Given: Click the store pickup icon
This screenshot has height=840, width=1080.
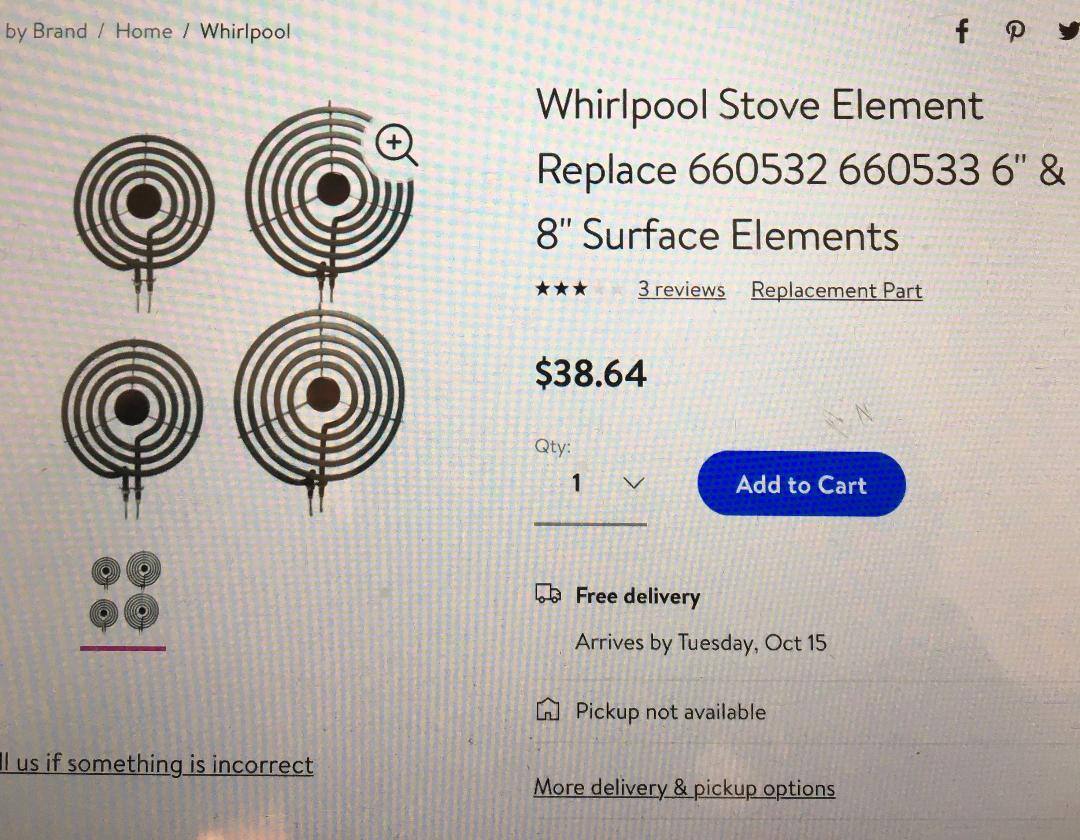Looking at the screenshot, I should 547,711.
